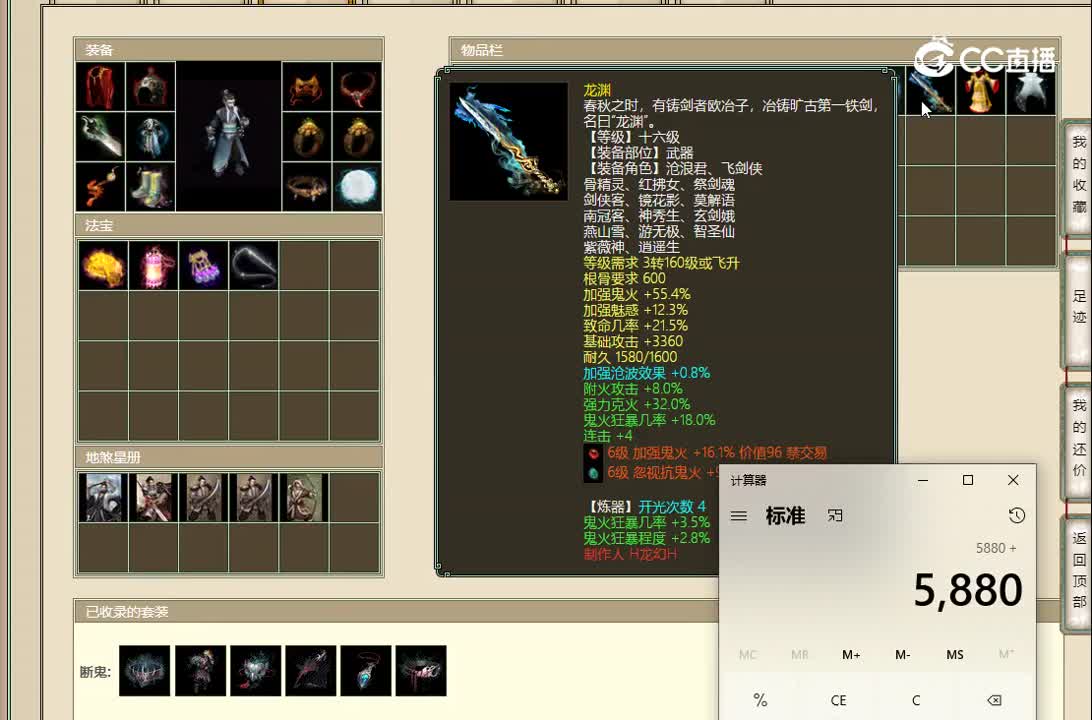1092x720 pixels.
Task: Select the fifth 地煞星册 hero card
Action: tap(304, 497)
